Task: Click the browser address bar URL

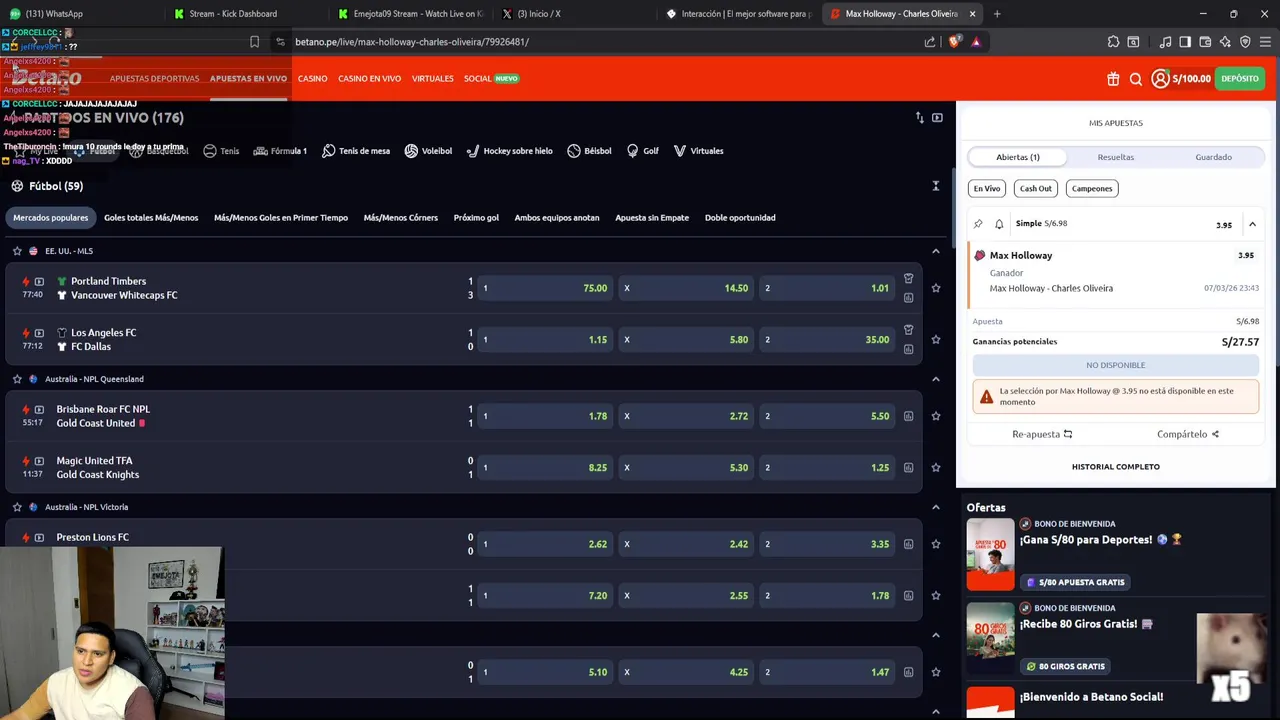Action: [412, 42]
